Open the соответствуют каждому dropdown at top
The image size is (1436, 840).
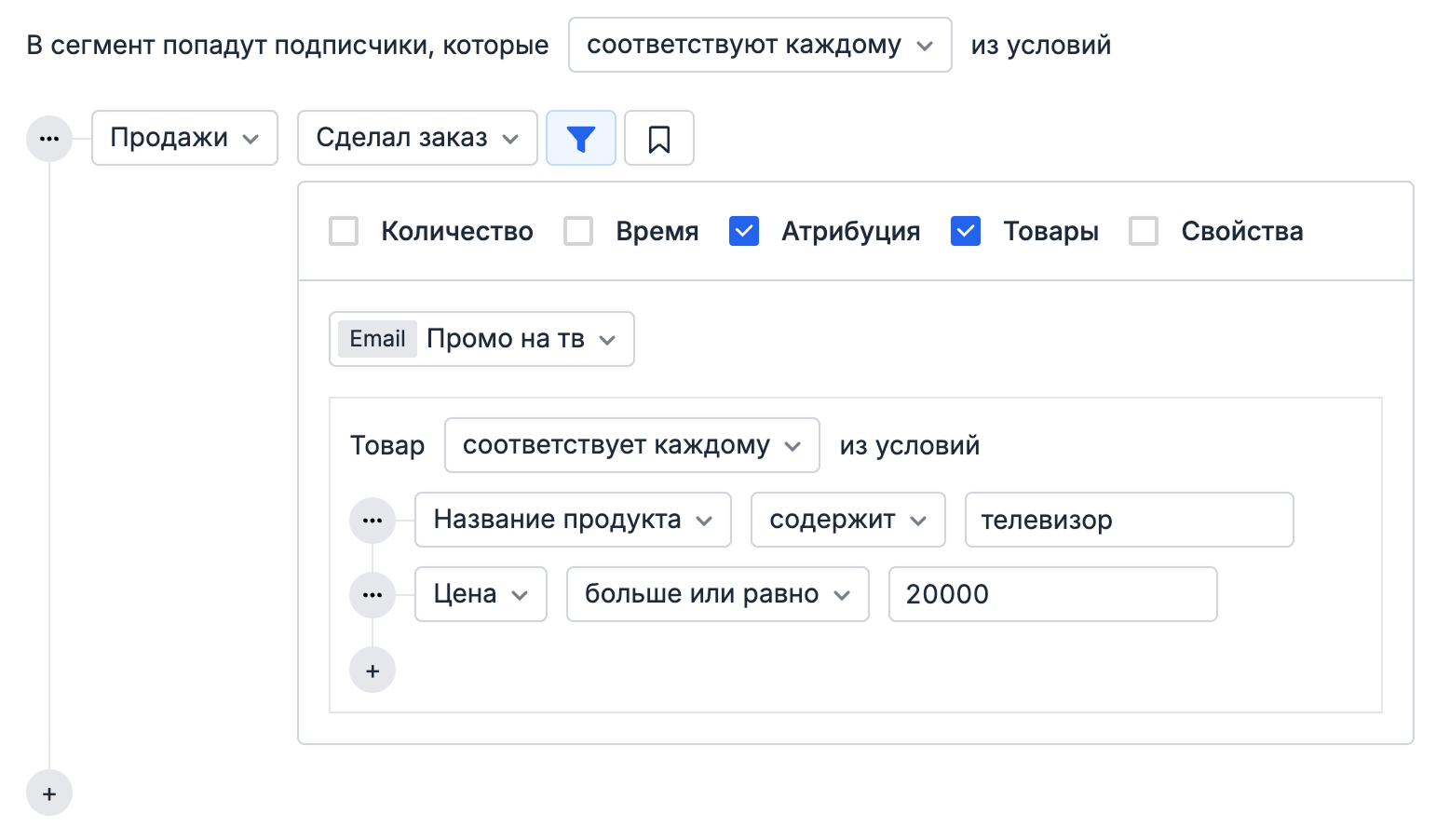click(759, 44)
